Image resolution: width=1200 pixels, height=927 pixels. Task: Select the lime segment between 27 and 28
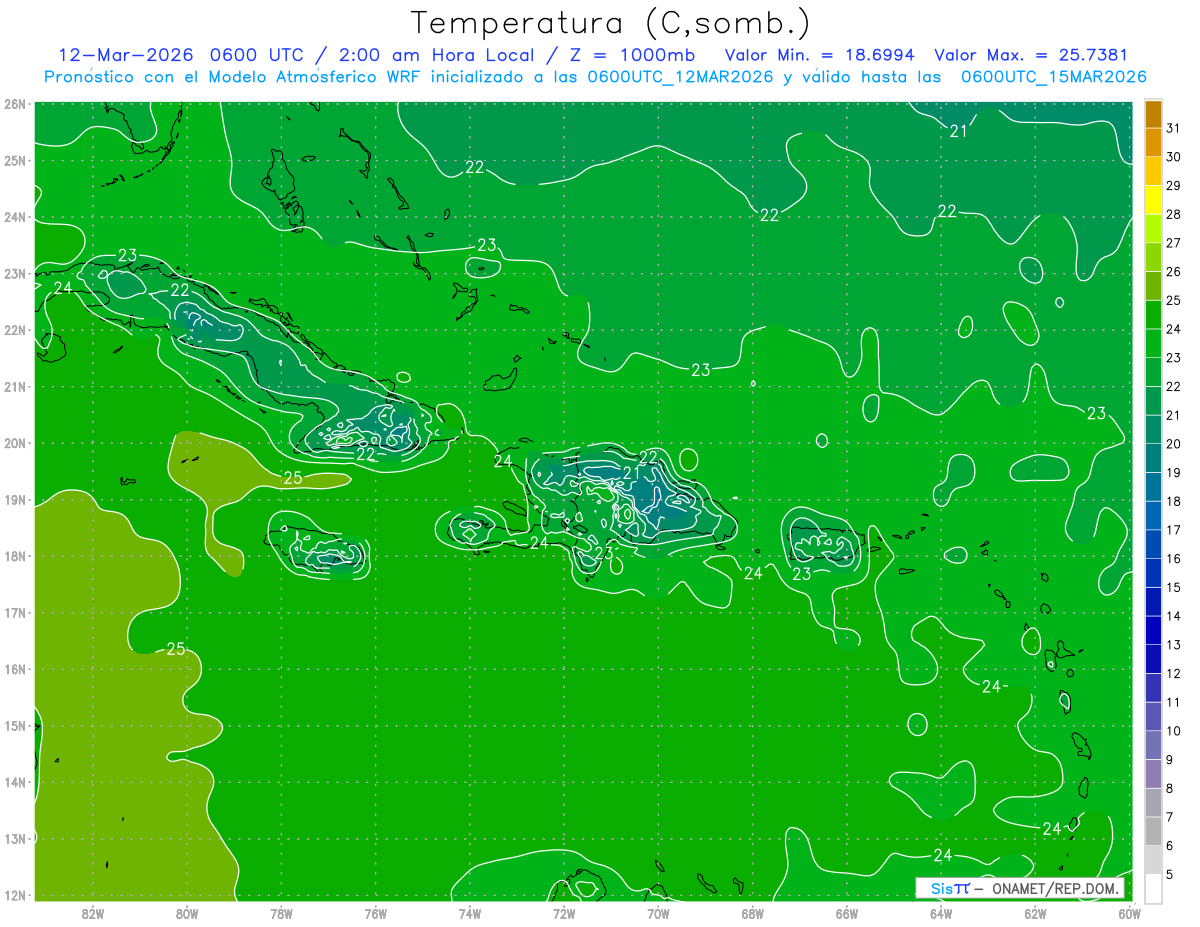[1153, 230]
